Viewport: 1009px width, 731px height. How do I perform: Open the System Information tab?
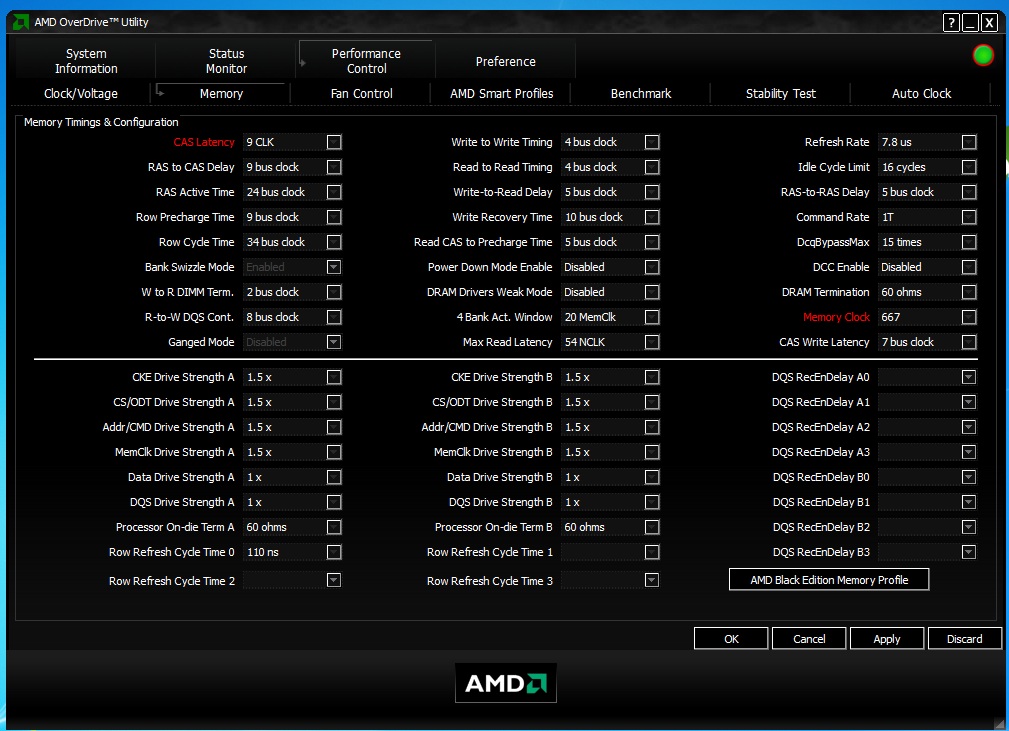tap(86, 61)
